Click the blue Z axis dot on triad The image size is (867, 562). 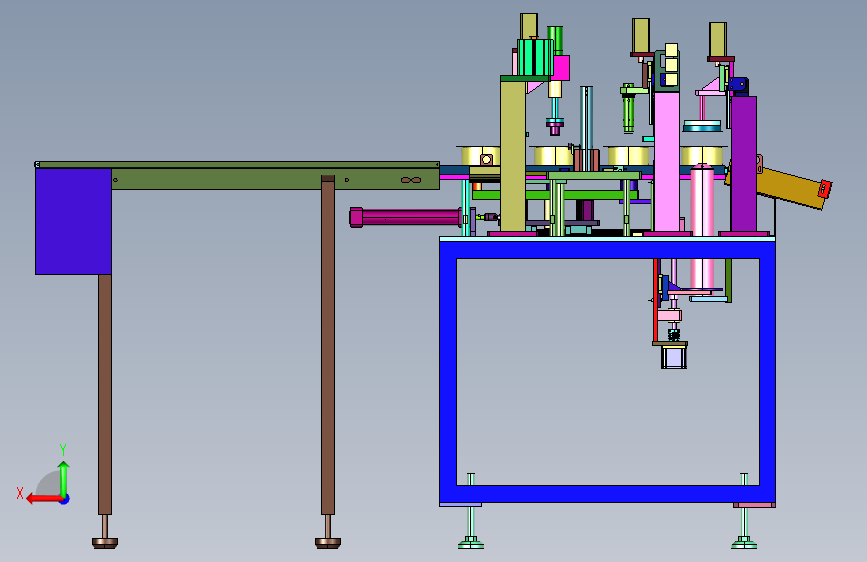coord(65,499)
